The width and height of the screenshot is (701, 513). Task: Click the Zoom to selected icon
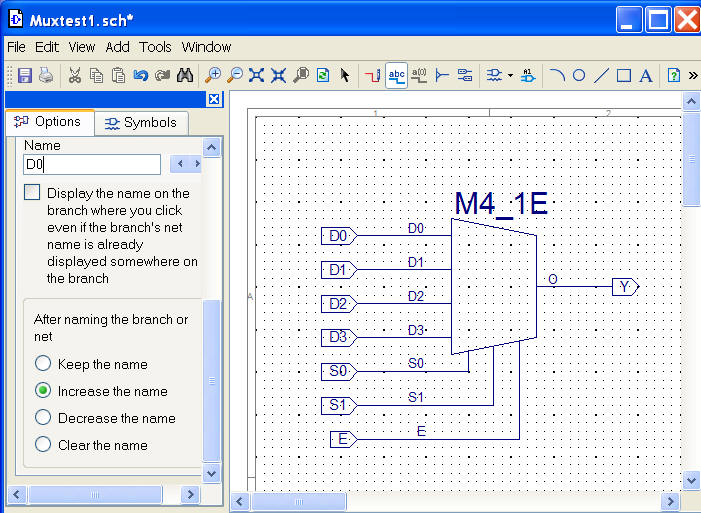pyautogui.click(x=278, y=75)
